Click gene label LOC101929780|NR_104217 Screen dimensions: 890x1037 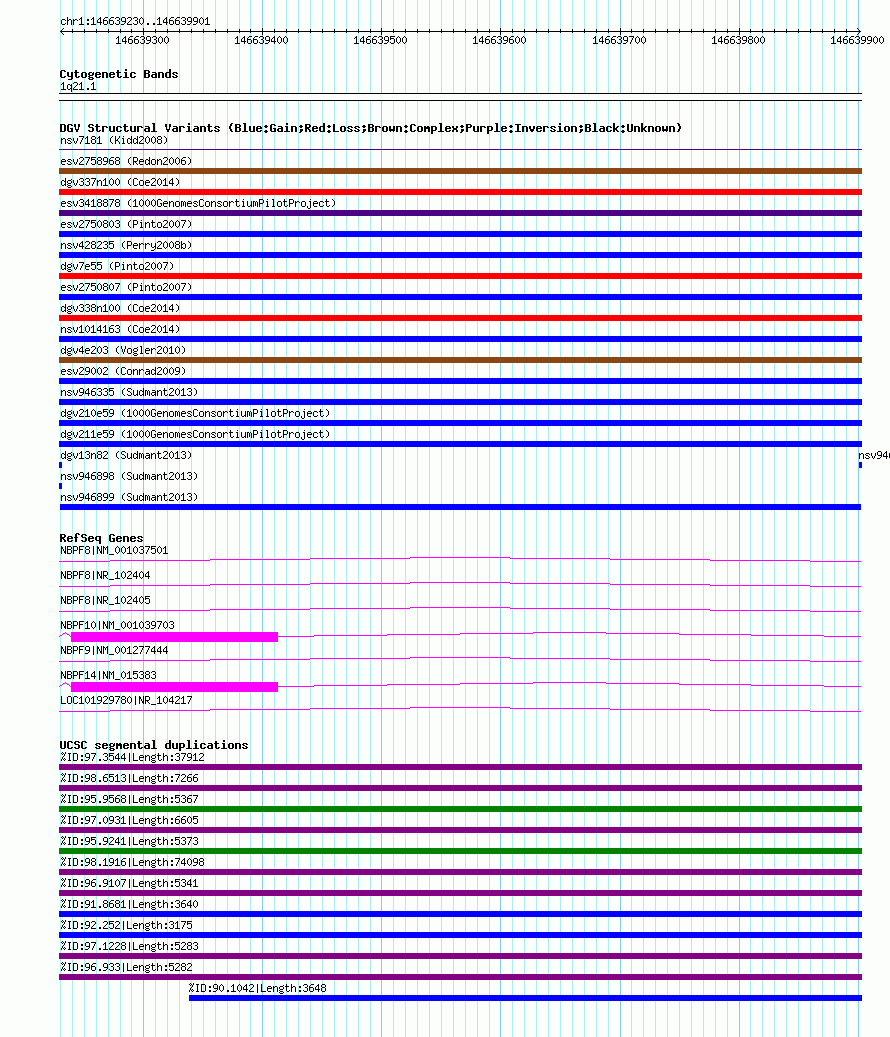pyautogui.click(x=126, y=700)
